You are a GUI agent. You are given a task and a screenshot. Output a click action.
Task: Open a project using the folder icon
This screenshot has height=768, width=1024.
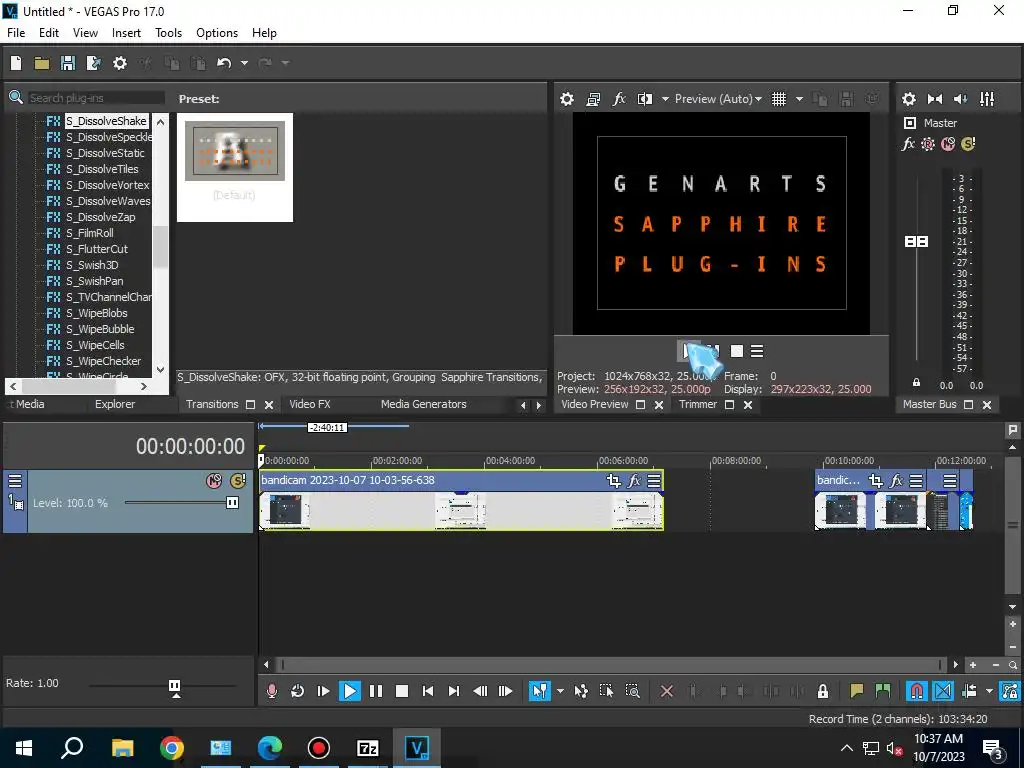pos(42,63)
